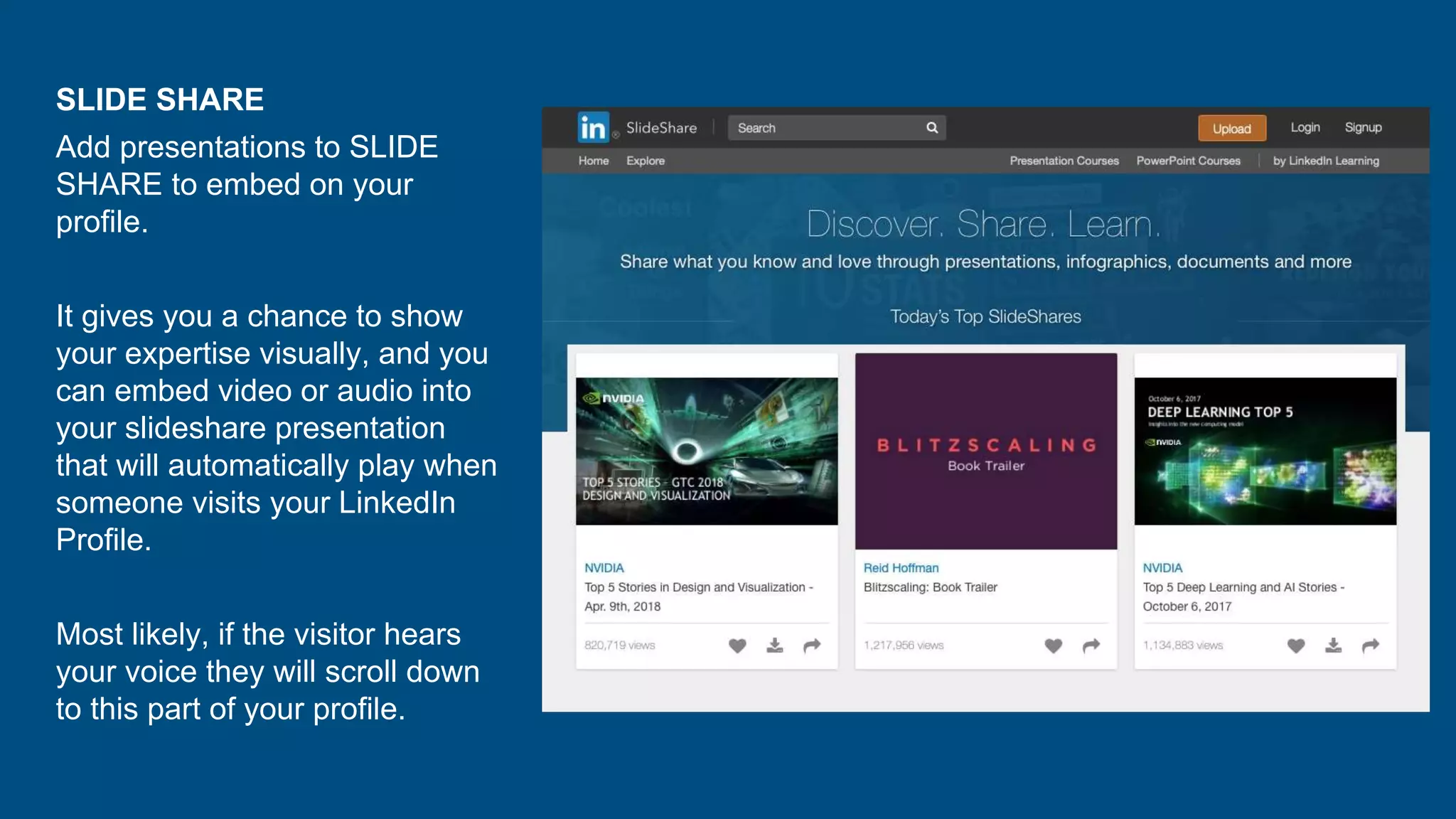Open the Explore menu item

(646, 161)
